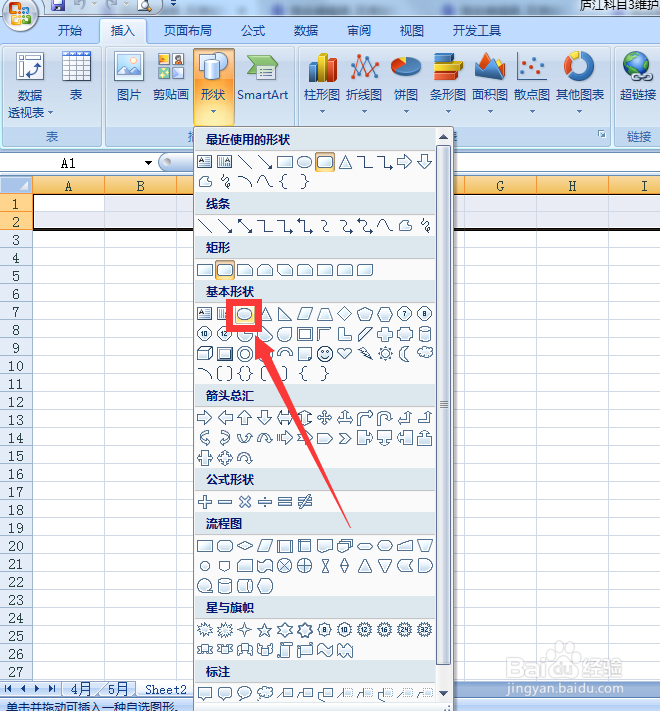This screenshot has height=711, width=660.
Task: Click Save in the quick access toolbar
Action: 58,5
